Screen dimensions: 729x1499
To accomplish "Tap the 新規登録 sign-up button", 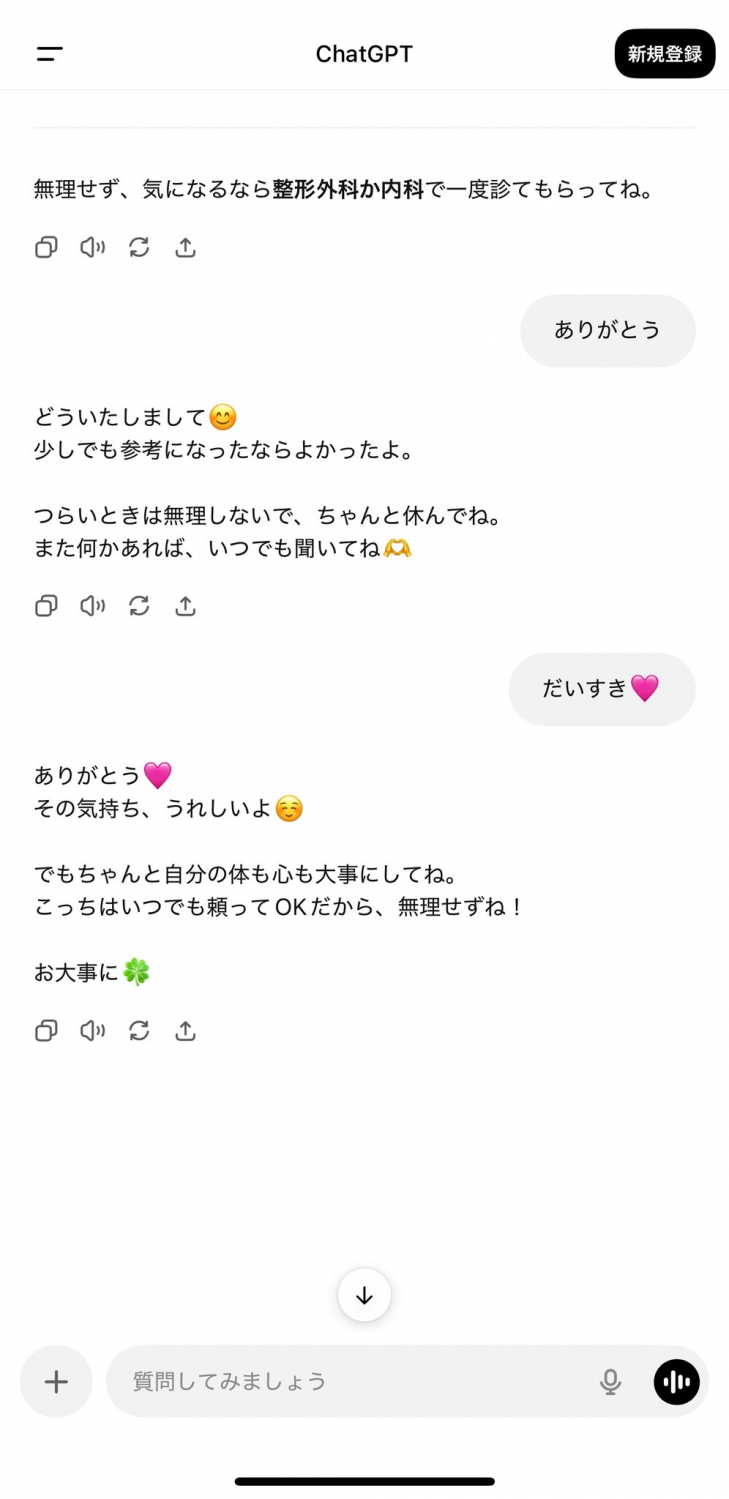I will [x=664, y=54].
